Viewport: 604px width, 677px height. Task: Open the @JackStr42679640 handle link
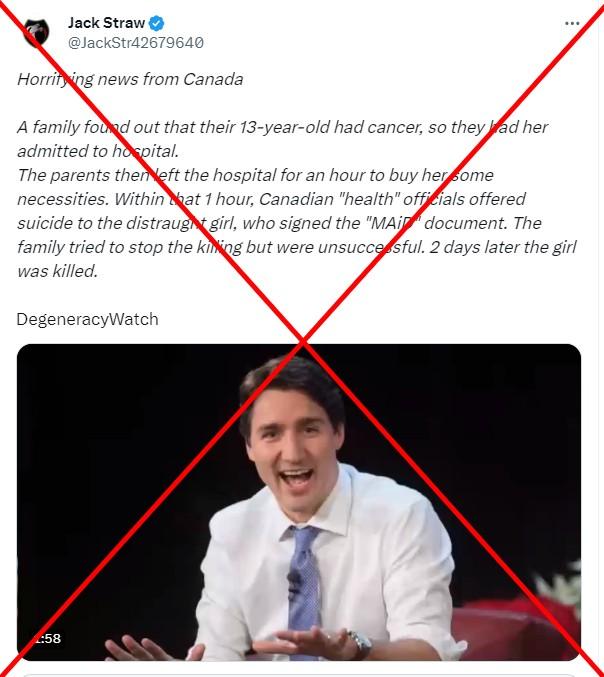[x=136, y=43]
